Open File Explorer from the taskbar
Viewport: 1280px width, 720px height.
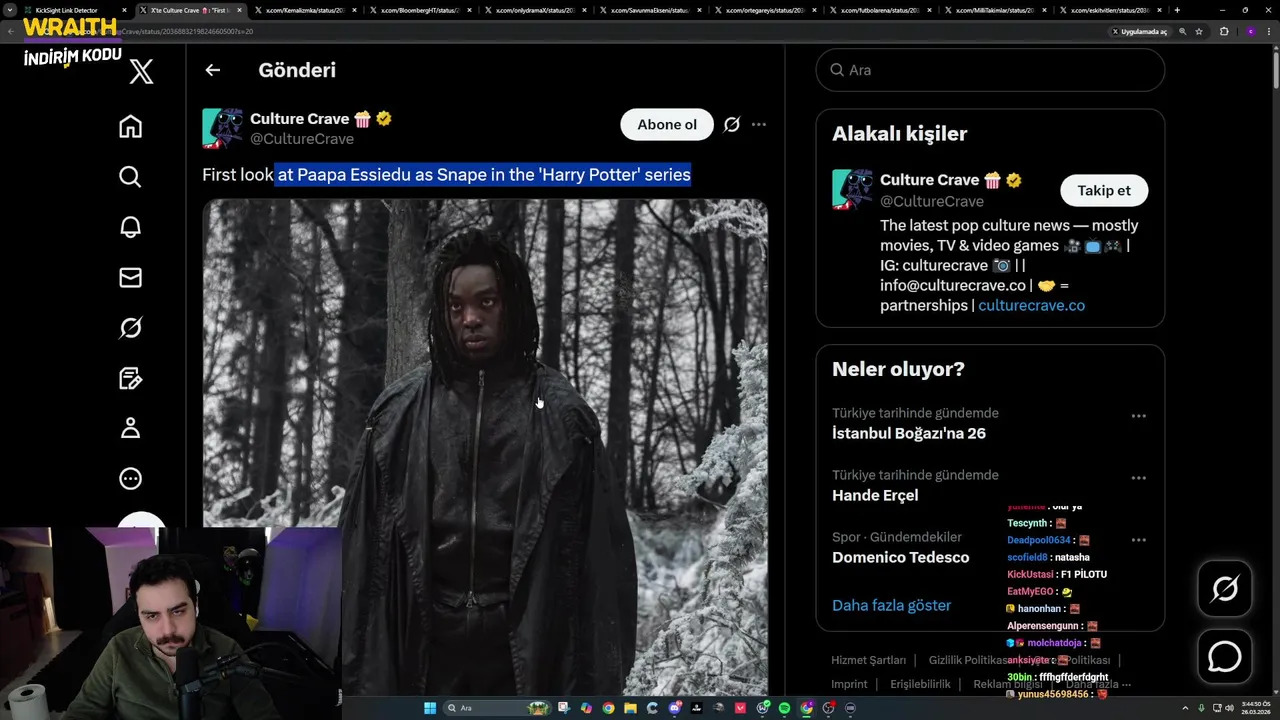coord(630,708)
